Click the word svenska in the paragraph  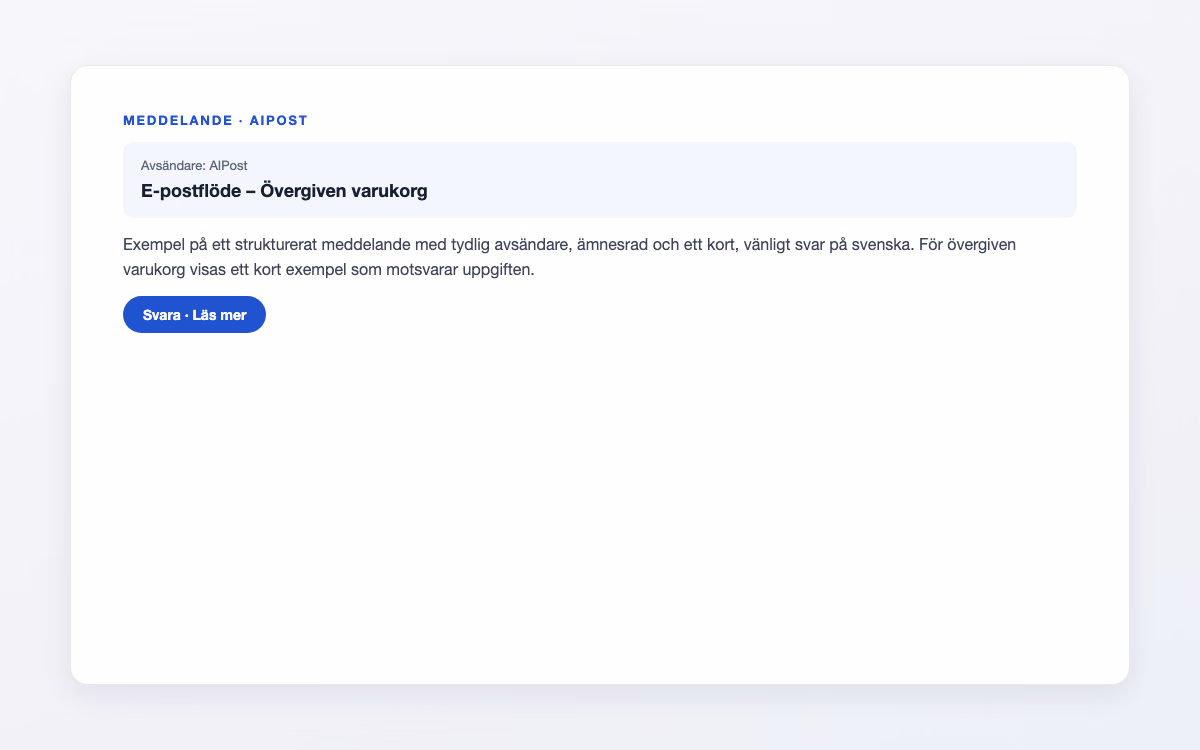click(x=877, y=244)
